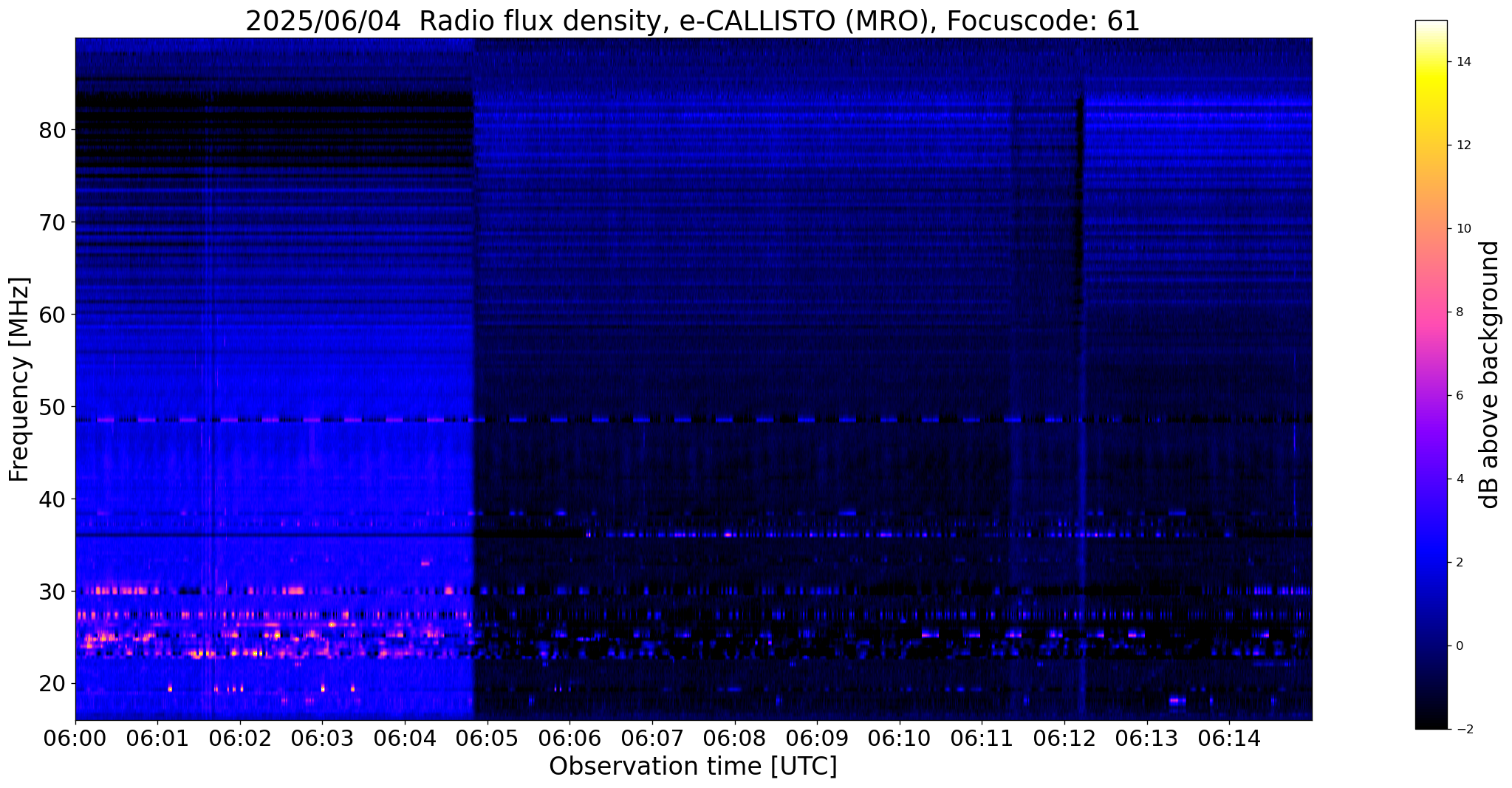Click the colorbar tick label 4
The image size is (1512, 788).
point(1458,479)
